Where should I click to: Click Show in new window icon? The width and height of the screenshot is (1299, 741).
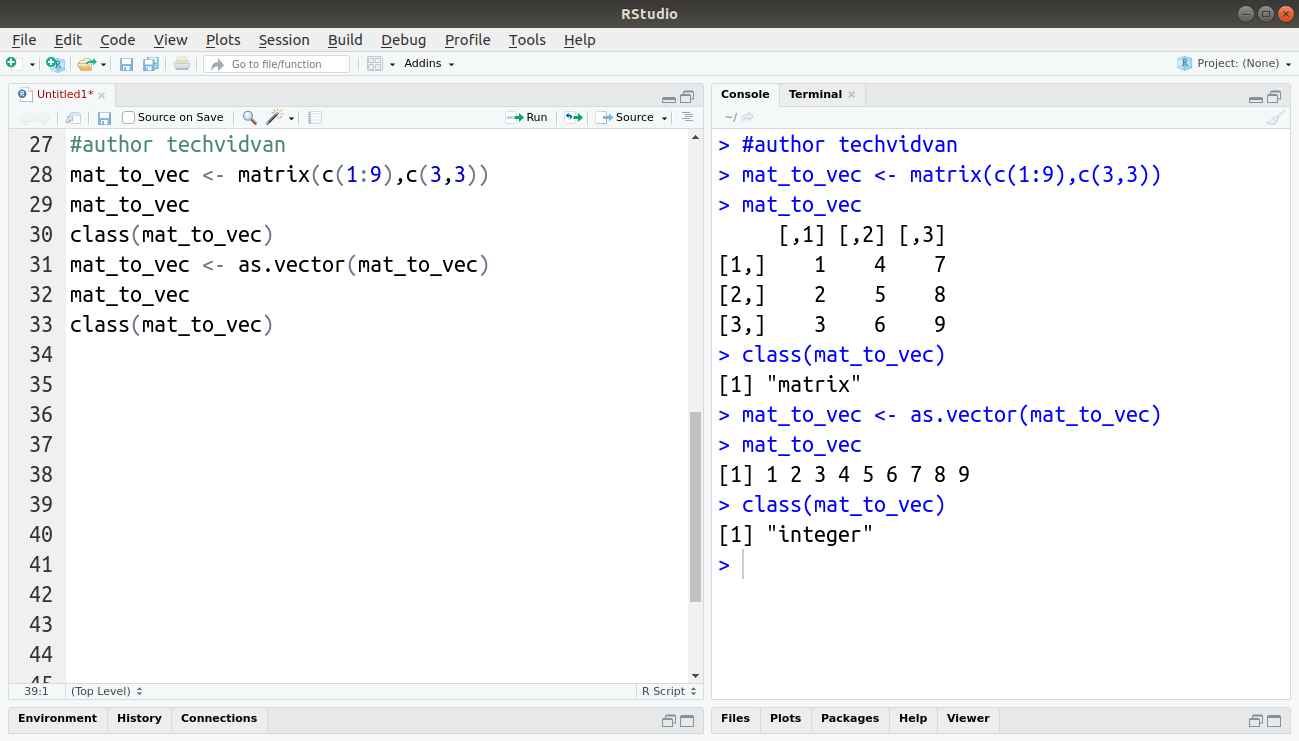73,117
